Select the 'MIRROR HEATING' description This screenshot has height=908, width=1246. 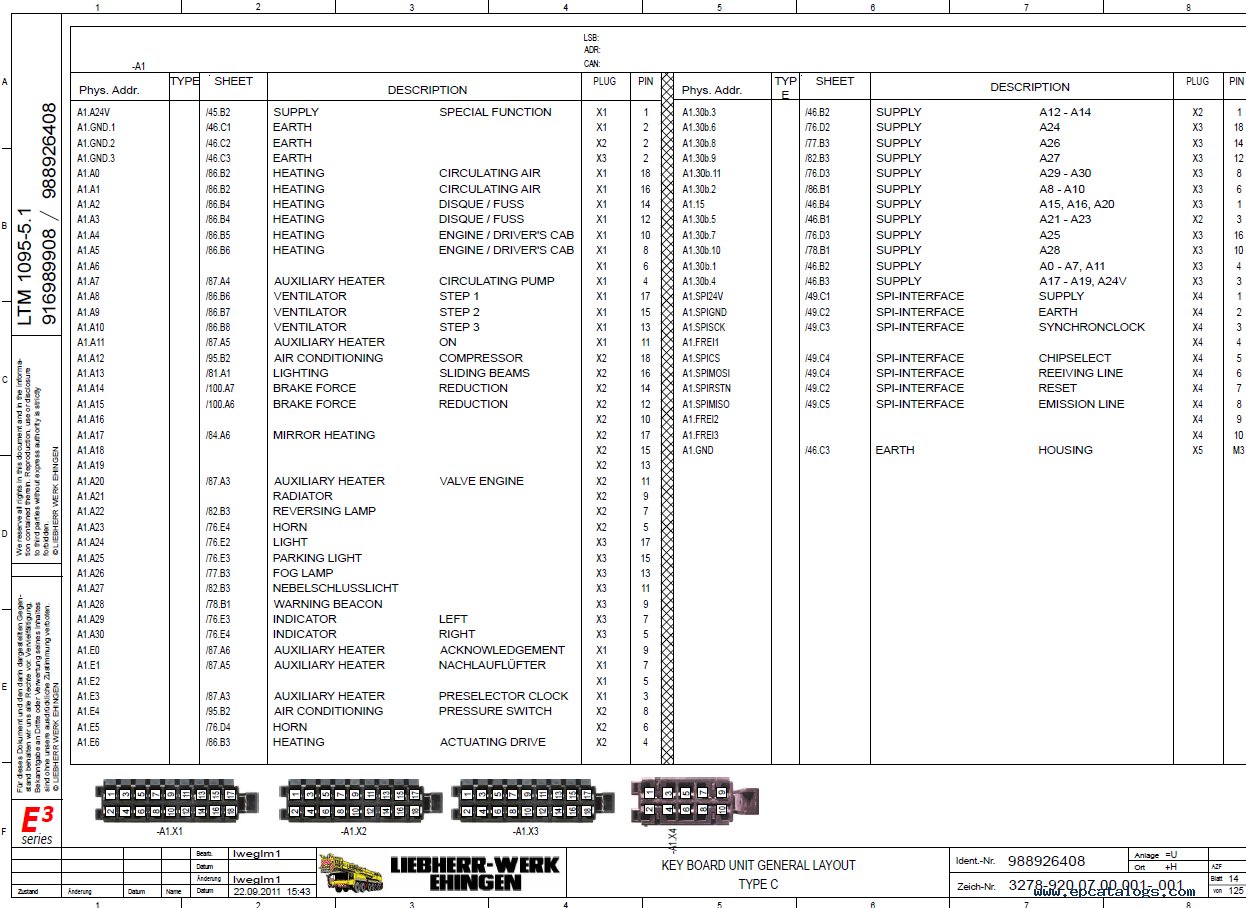324,435
